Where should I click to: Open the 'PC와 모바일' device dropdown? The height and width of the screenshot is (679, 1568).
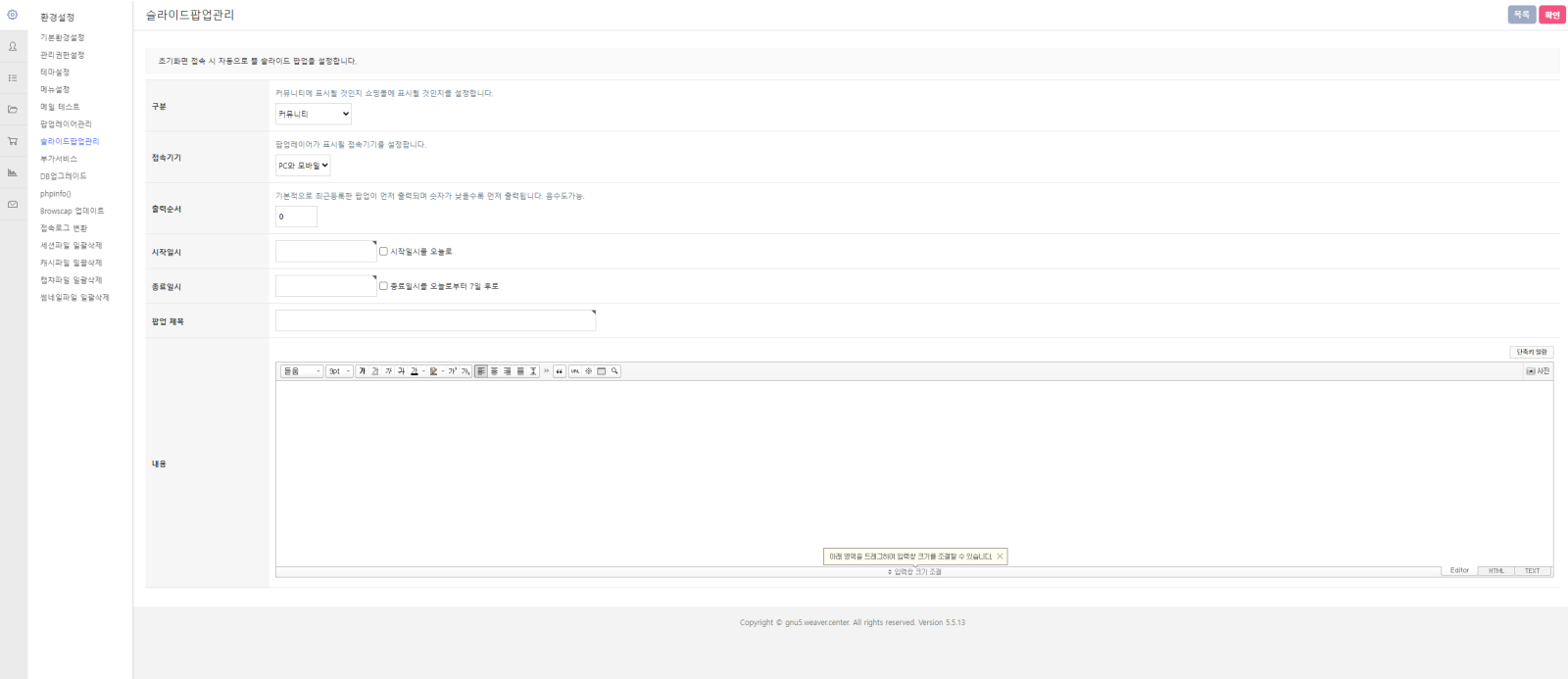click(x=303, y=166)
